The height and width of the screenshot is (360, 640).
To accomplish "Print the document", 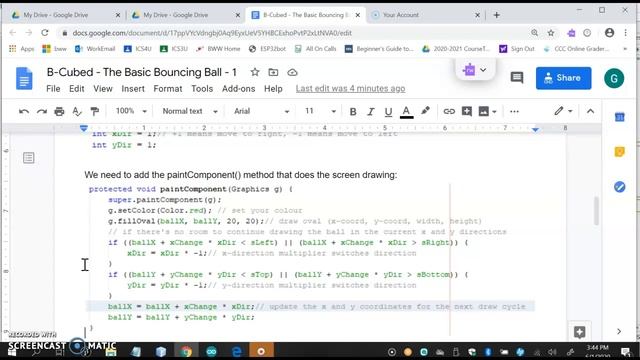I will [59, 111].
